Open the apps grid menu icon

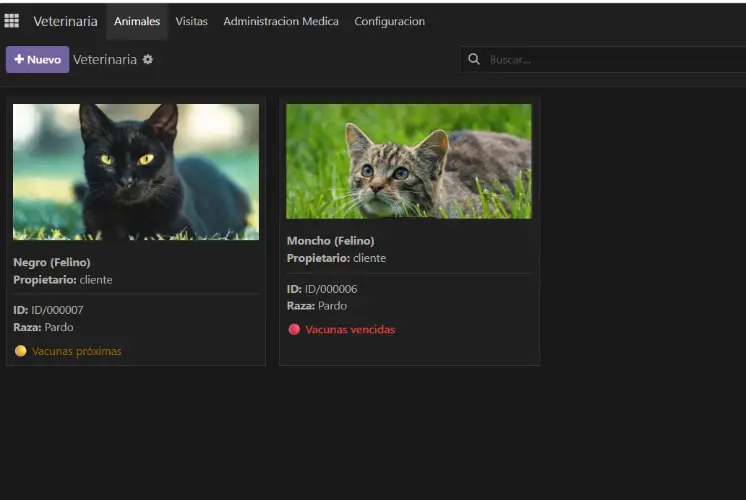pyautogui.click(x=12, y=21)
